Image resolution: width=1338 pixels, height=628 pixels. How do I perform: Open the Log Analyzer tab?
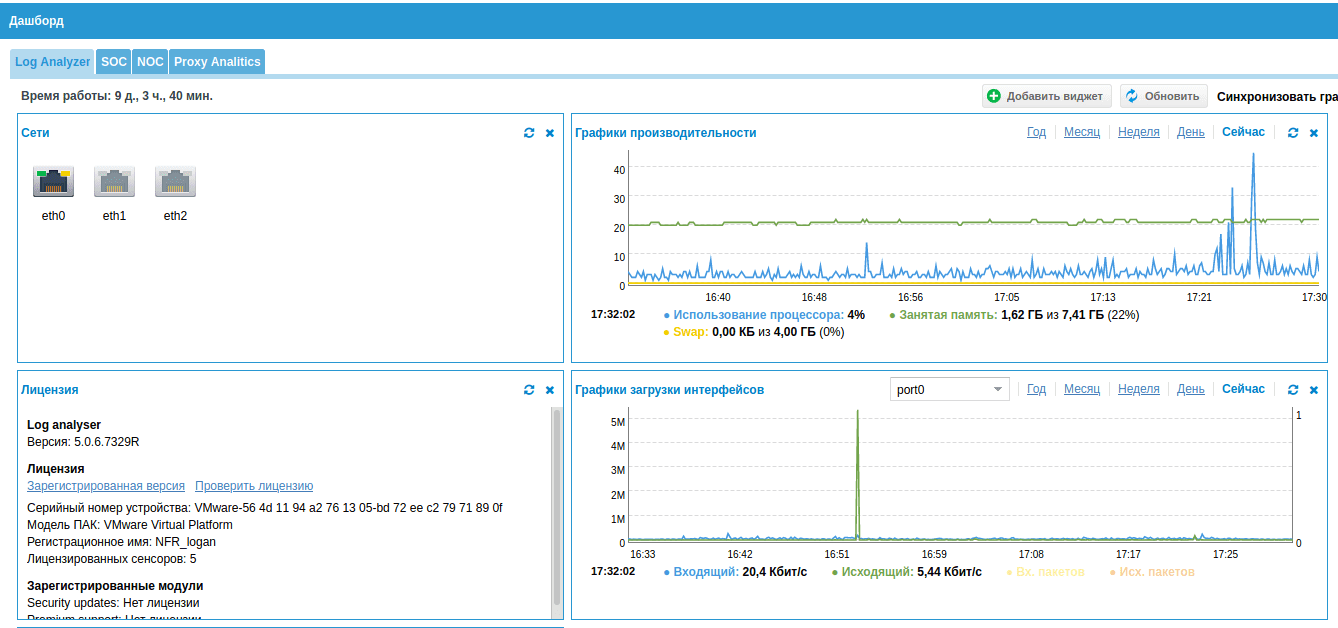click(53, 62)
